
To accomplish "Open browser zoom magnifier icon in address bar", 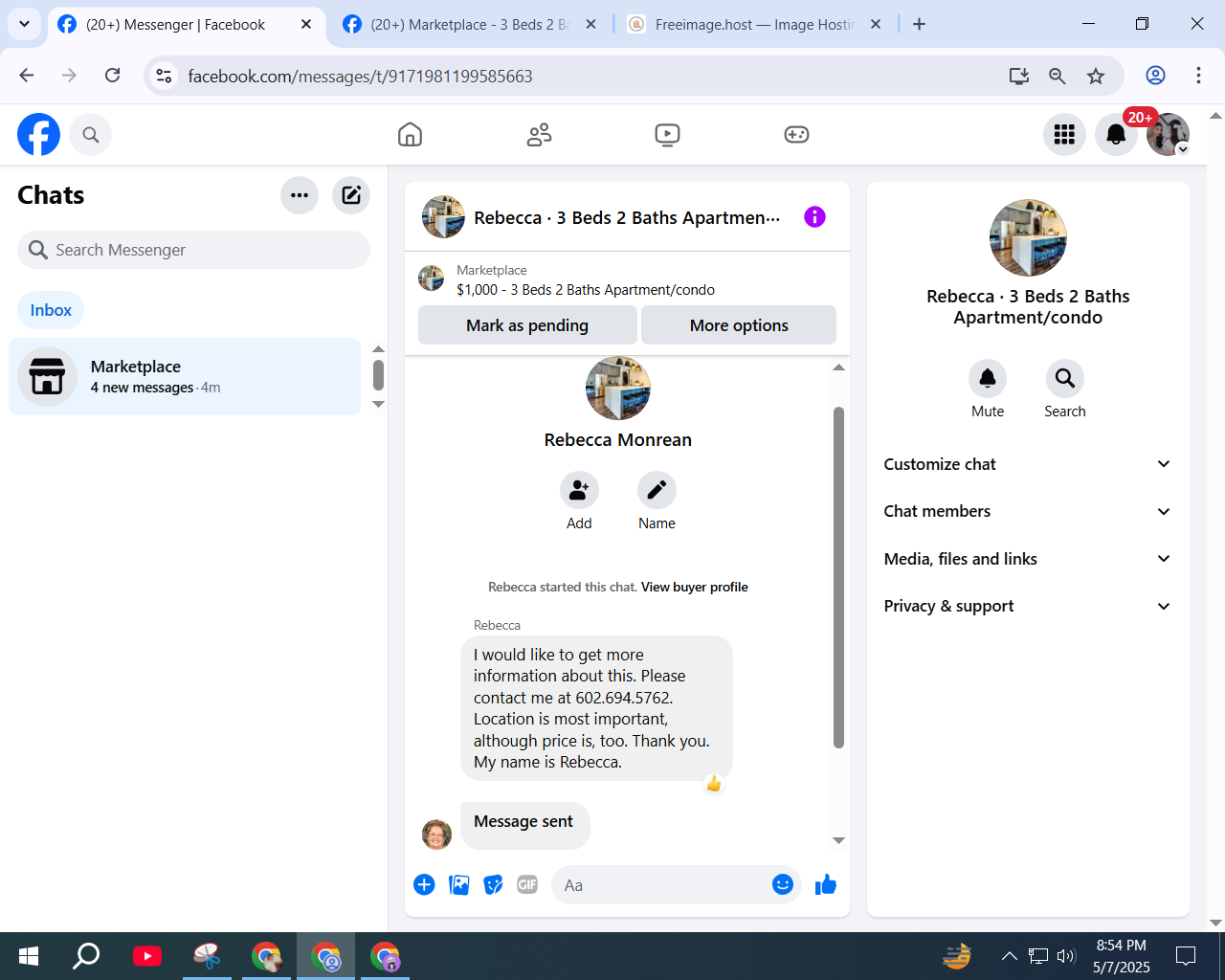I will coord(1058,76).
